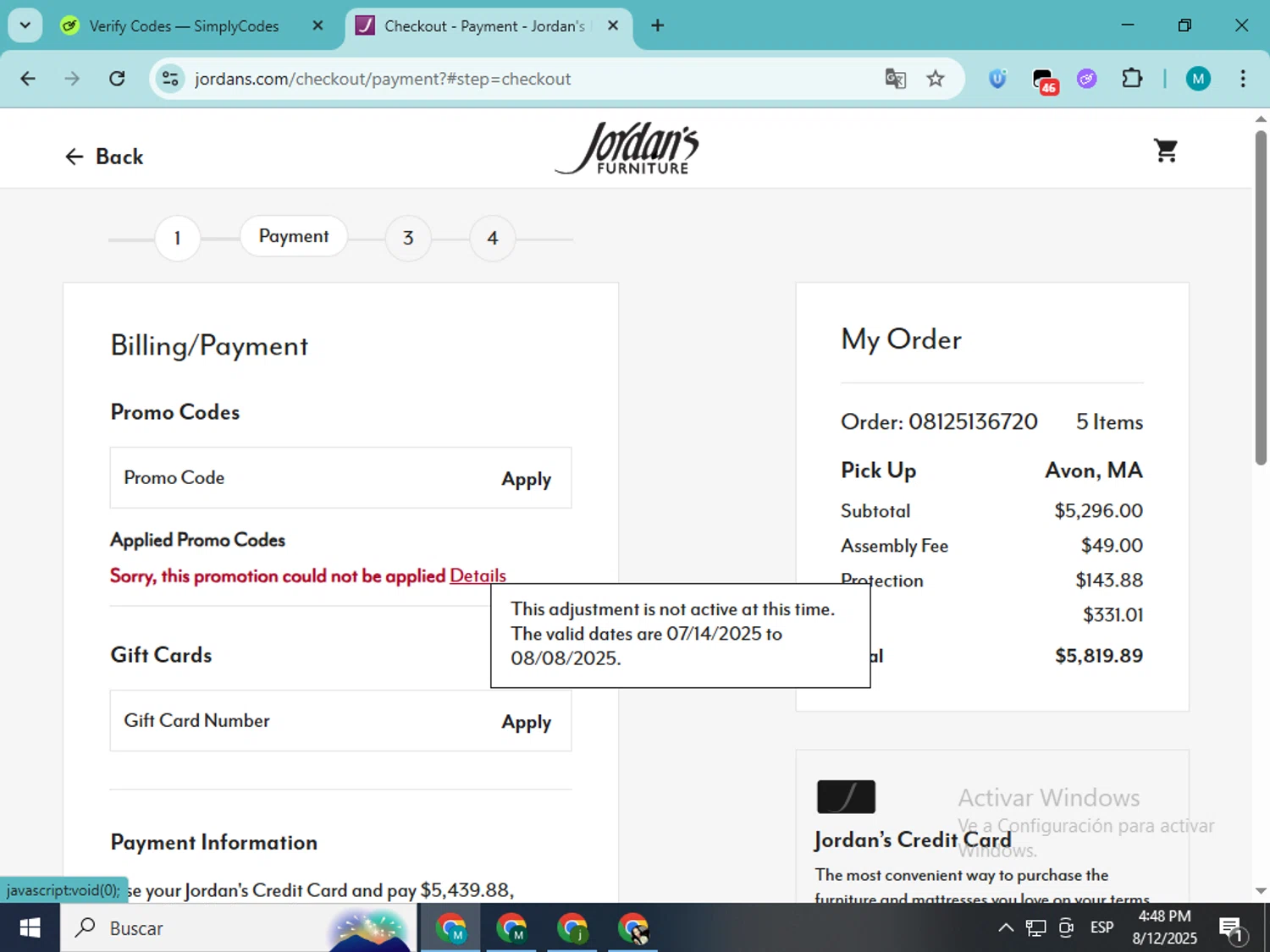Open the third Chrome taskbar icon
The image size is (1270, 952).
(572, 928)
